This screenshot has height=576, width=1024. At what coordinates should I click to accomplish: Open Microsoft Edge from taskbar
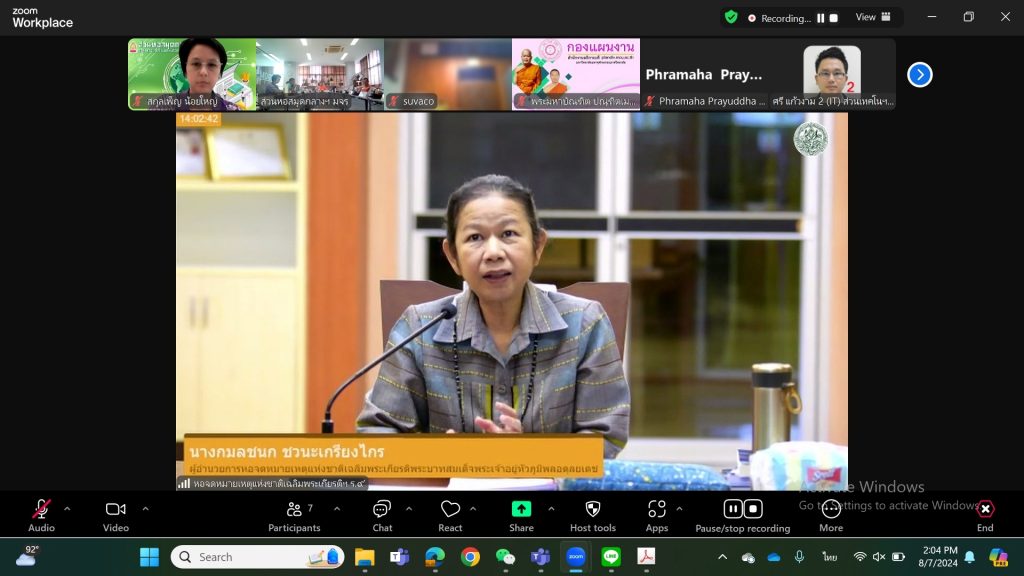pyautogui.click(x=435, y=557)
